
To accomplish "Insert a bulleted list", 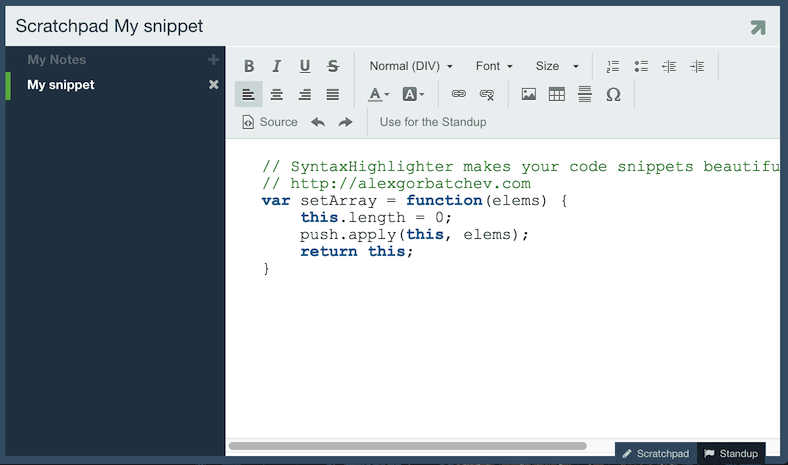I will (641, 66).
